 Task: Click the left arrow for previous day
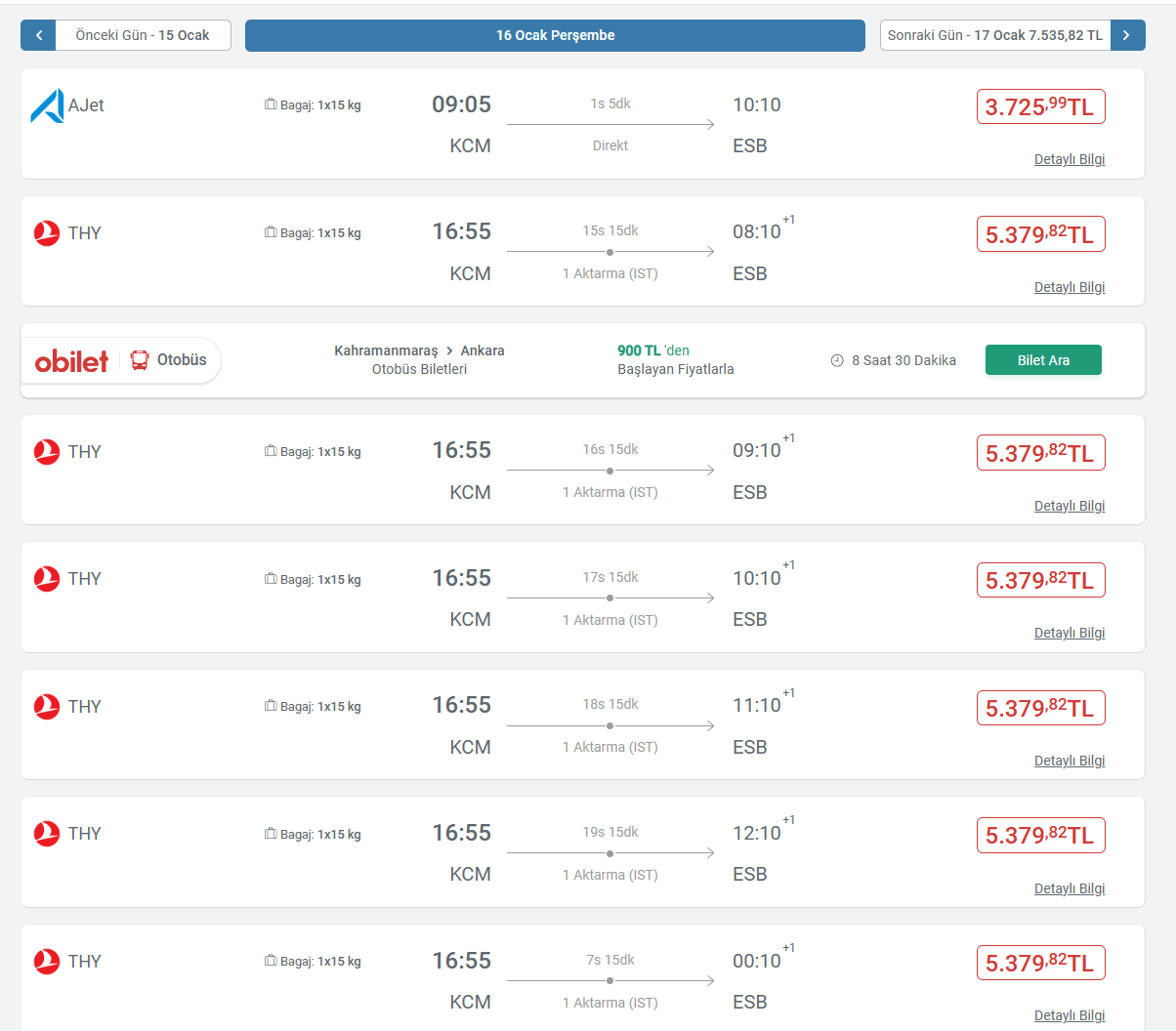tap(38, 35)
